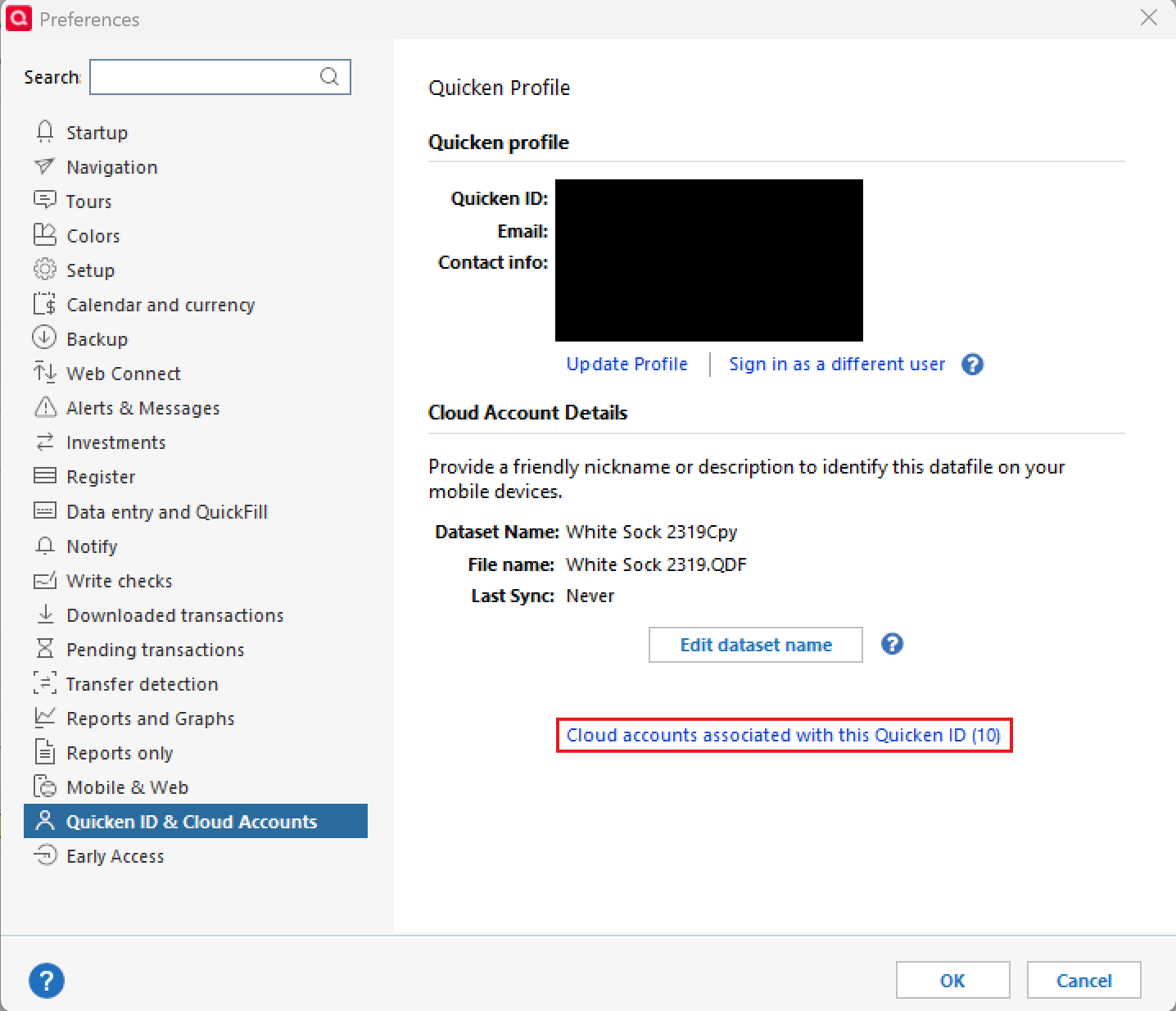This screenshot has height=1011, width=1176.
Task: Click the Register list icon
Action: pos(45,476)
